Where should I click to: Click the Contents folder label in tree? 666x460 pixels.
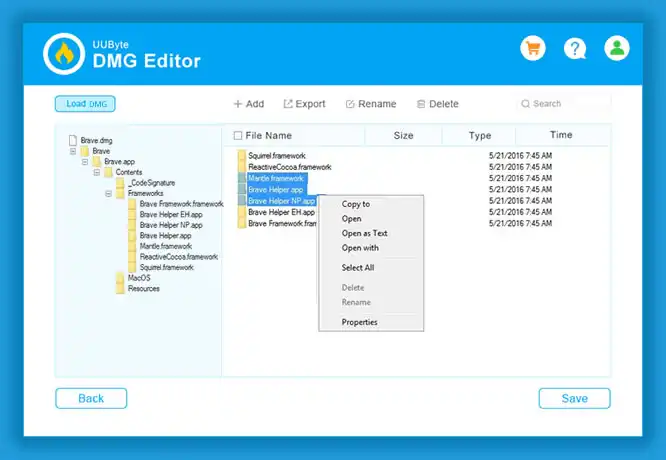[x=129, y=172]
